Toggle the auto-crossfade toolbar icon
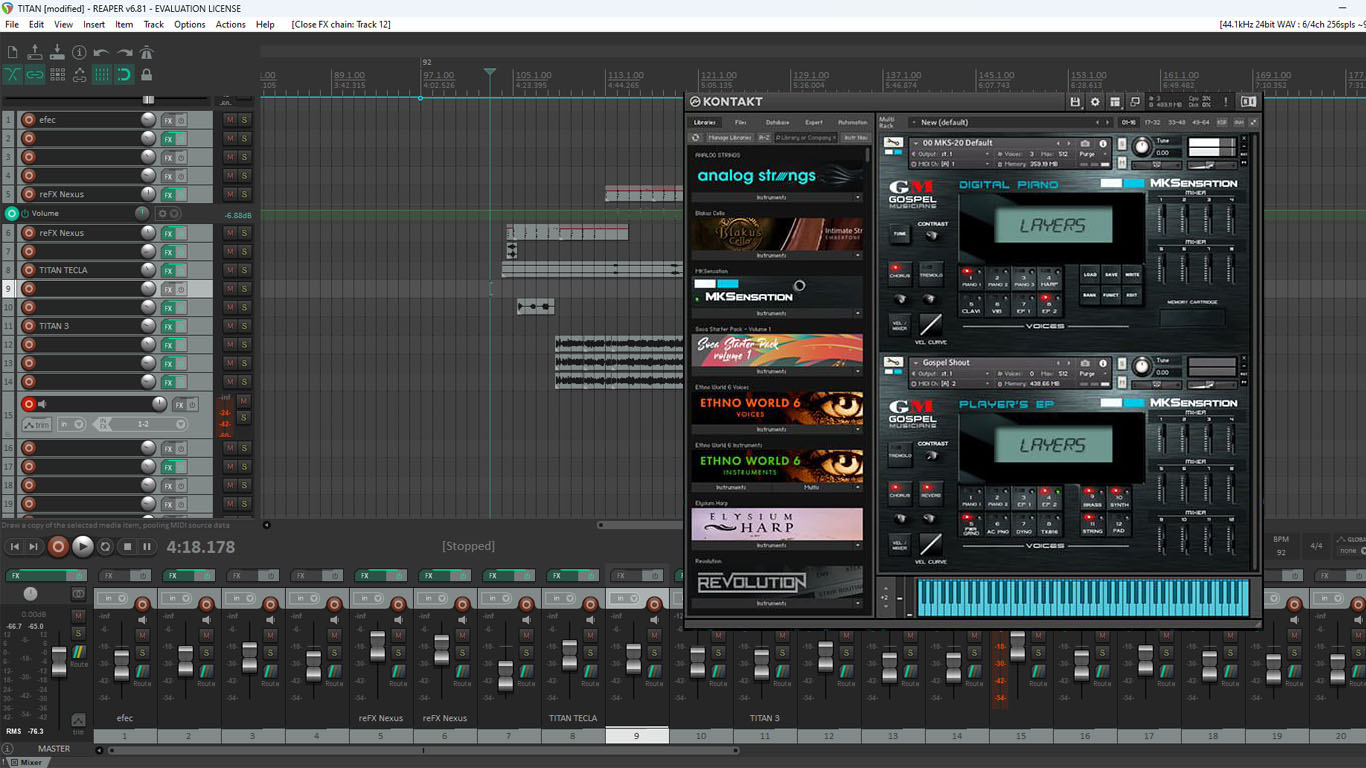The image size is (1366, 768). pyautogui.click(x=12, y=74)
